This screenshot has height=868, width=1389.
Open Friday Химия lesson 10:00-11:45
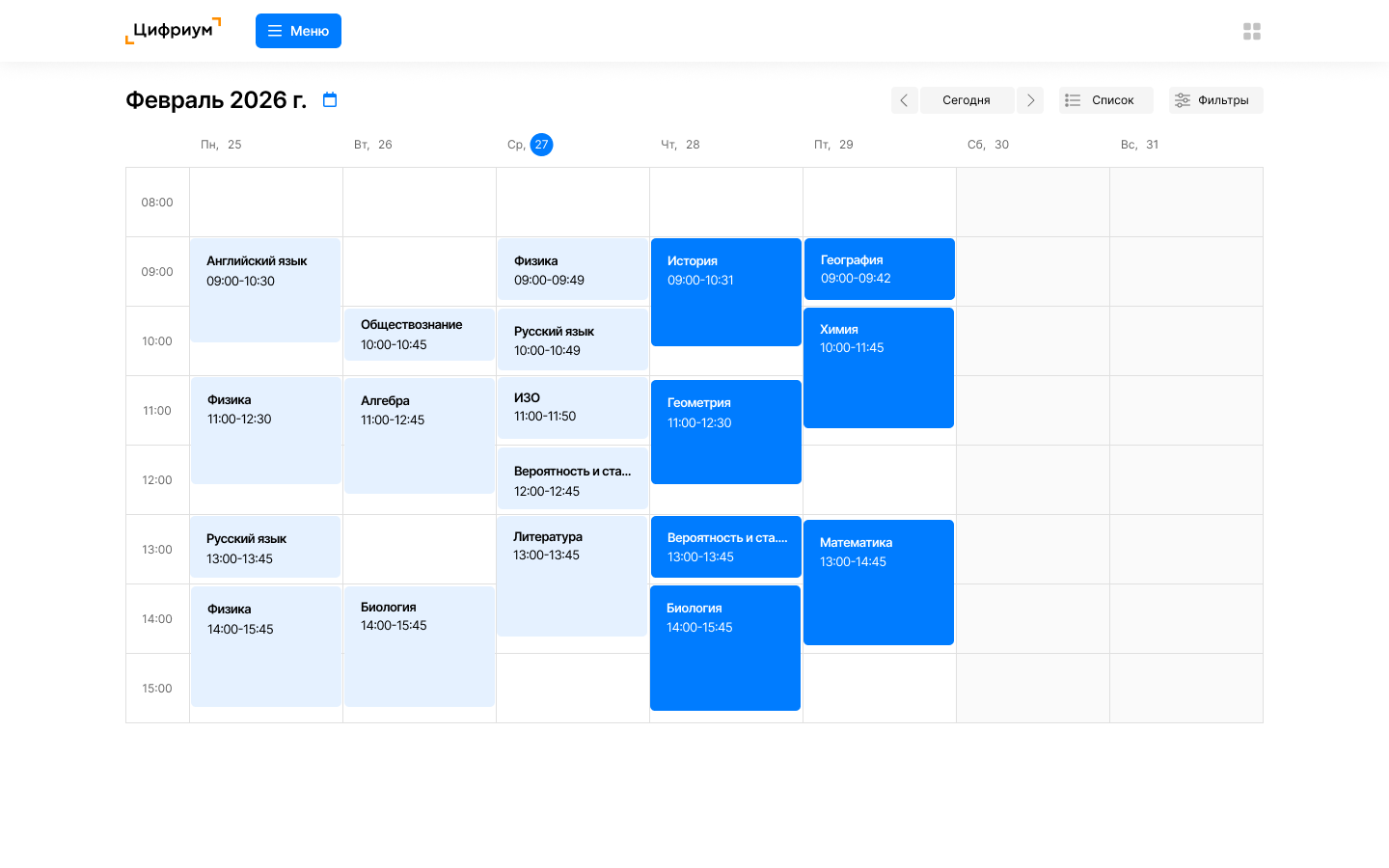[x=878, y=367]
